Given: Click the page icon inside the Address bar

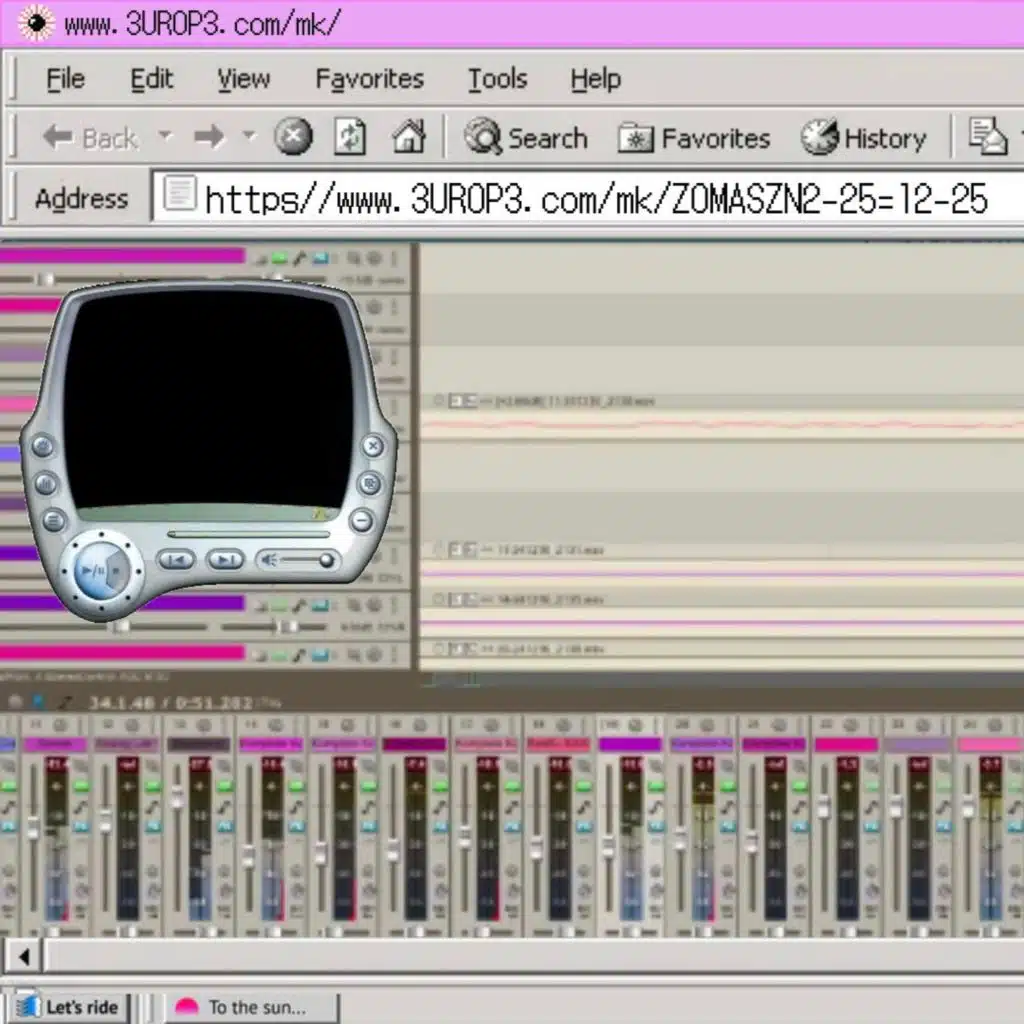Looking at the screenshot, I should (180, 193).
